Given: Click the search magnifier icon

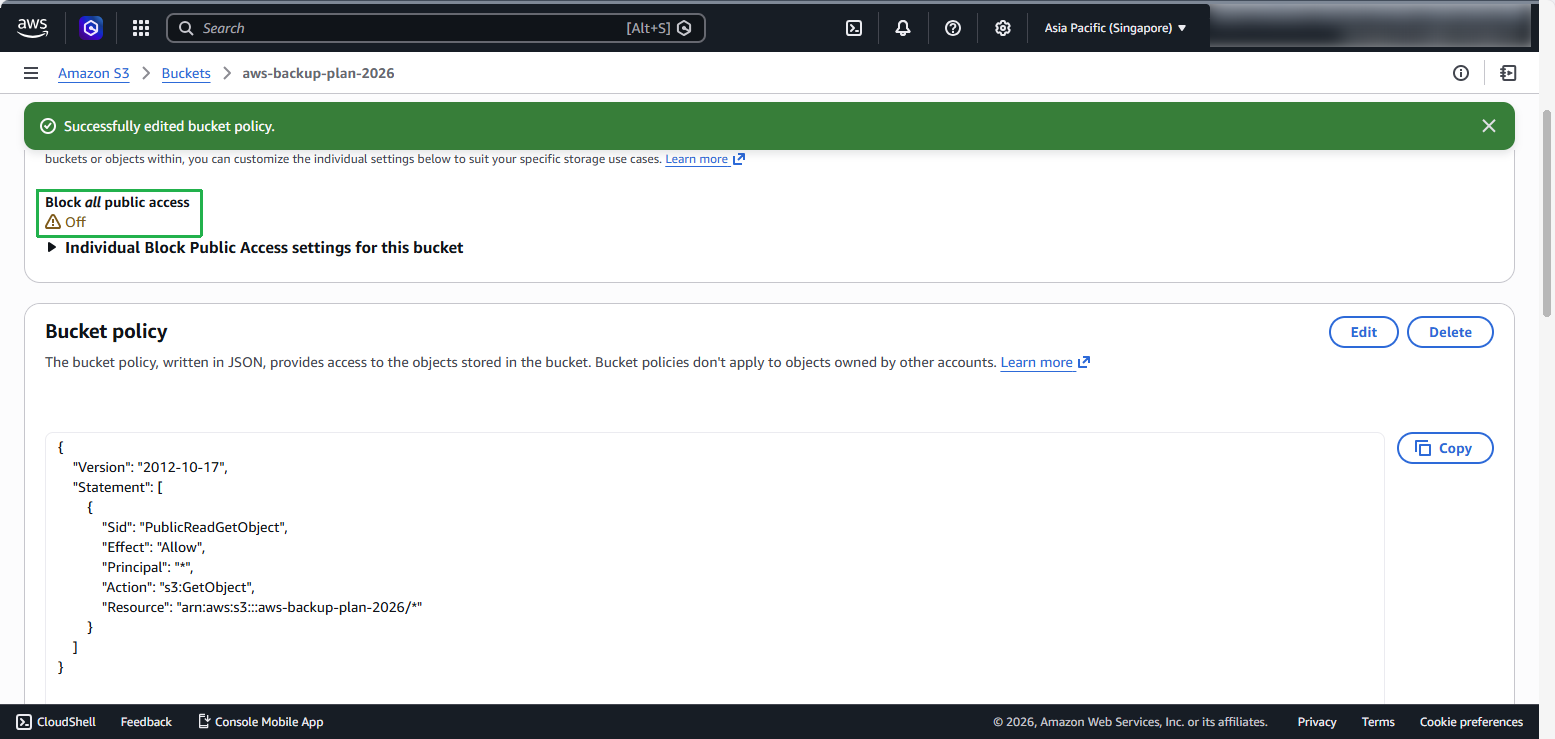Looking at the screenshot, I should pyautogui.click(x=186, y=28).
